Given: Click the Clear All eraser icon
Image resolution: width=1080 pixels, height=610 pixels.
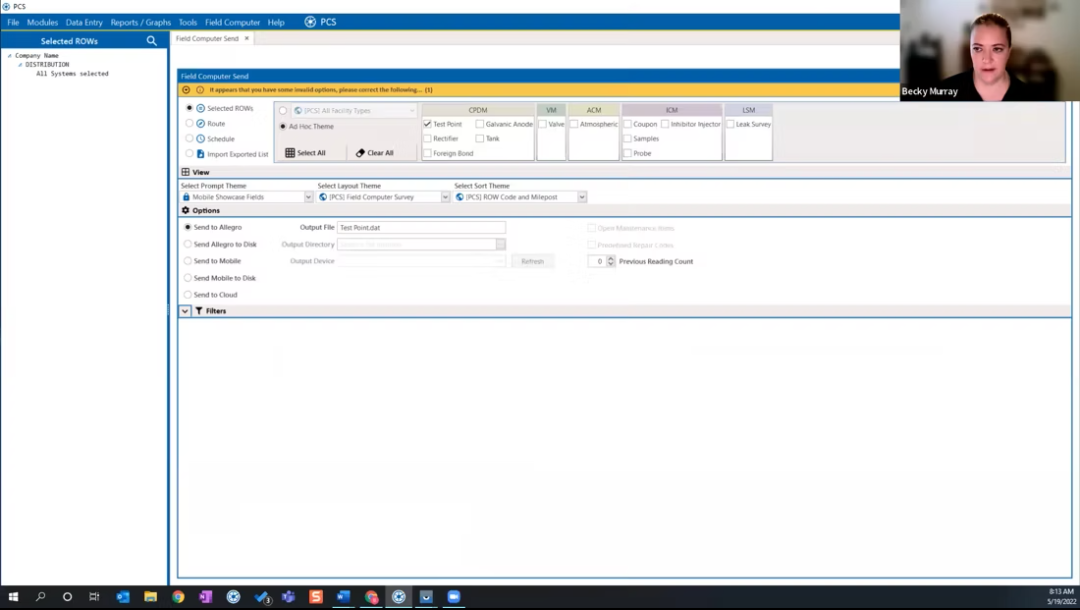Looking at the screenshot, I should (x=361, y=152).
